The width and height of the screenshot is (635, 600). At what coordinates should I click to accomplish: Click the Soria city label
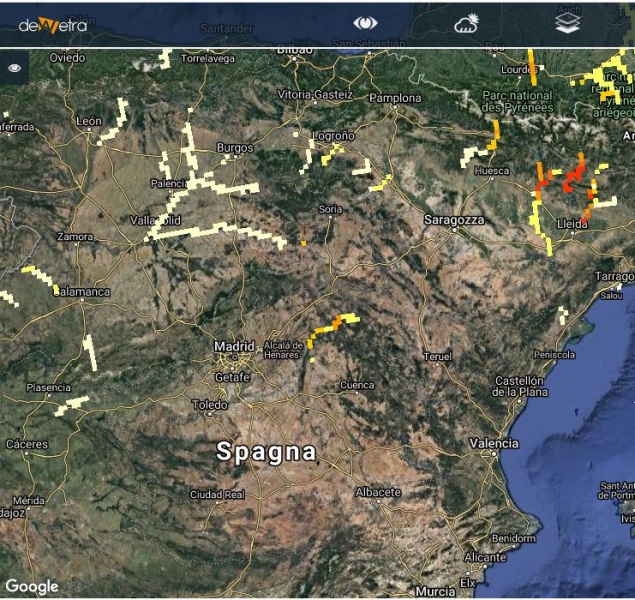[330, 209]
